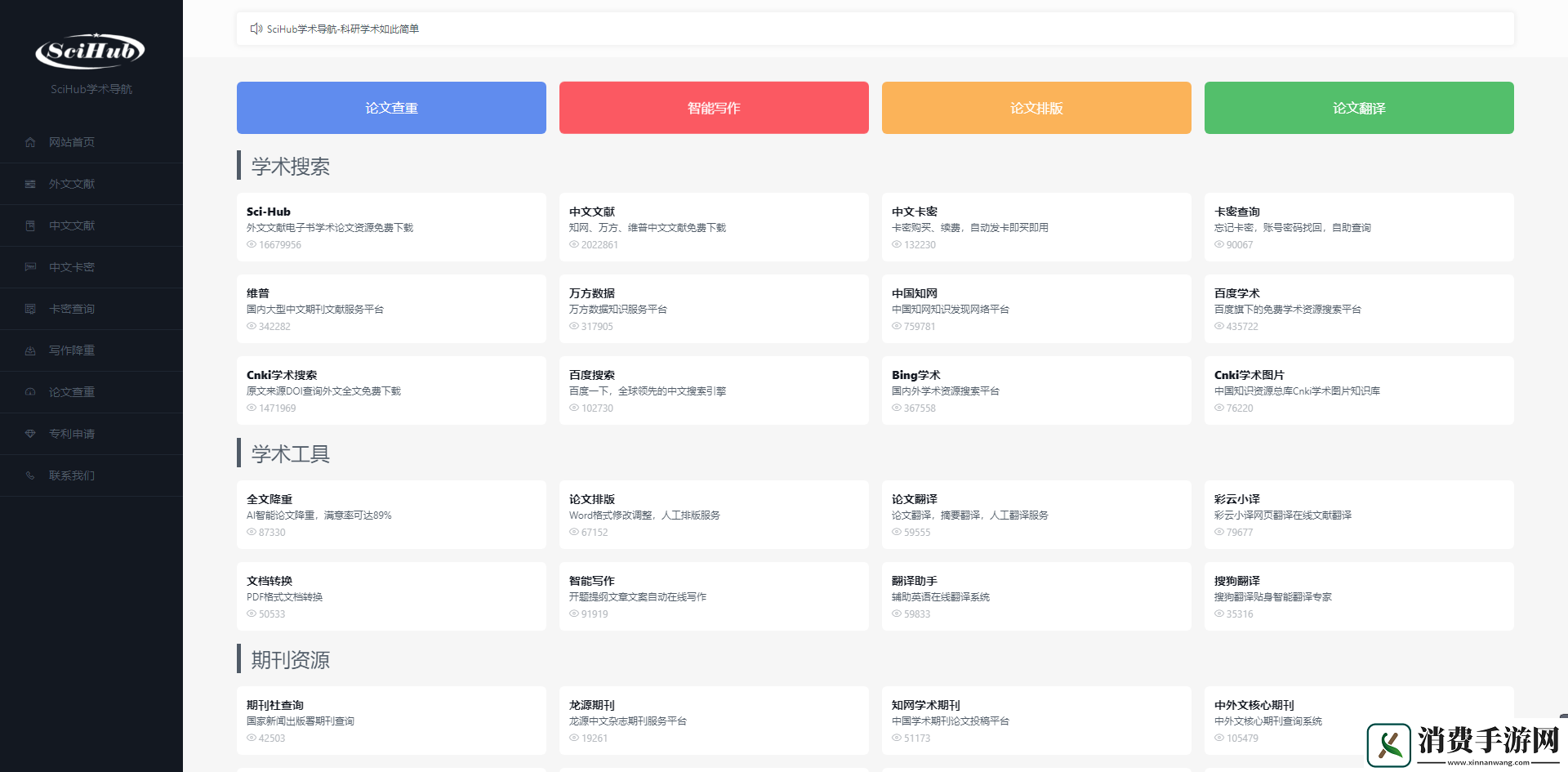The height and width of the screenshot is (772, 1568).
Task: Select the 彩云小译 translation card
Action: [1358, 514]
